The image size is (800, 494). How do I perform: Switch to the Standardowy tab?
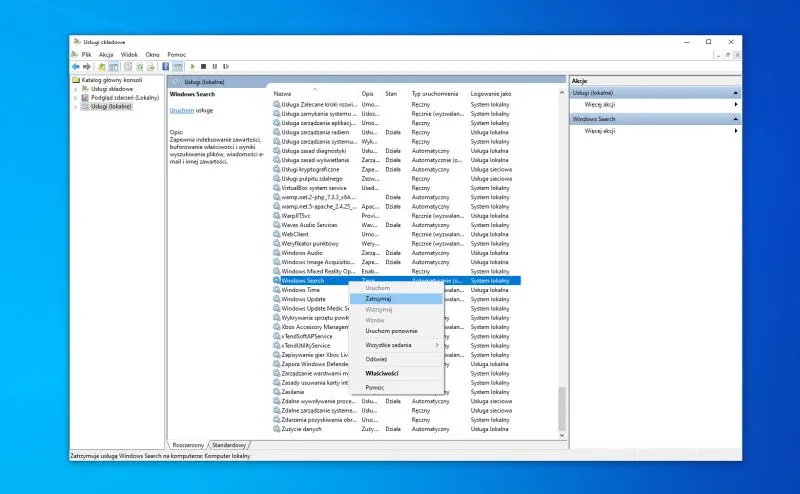[229, 445]
